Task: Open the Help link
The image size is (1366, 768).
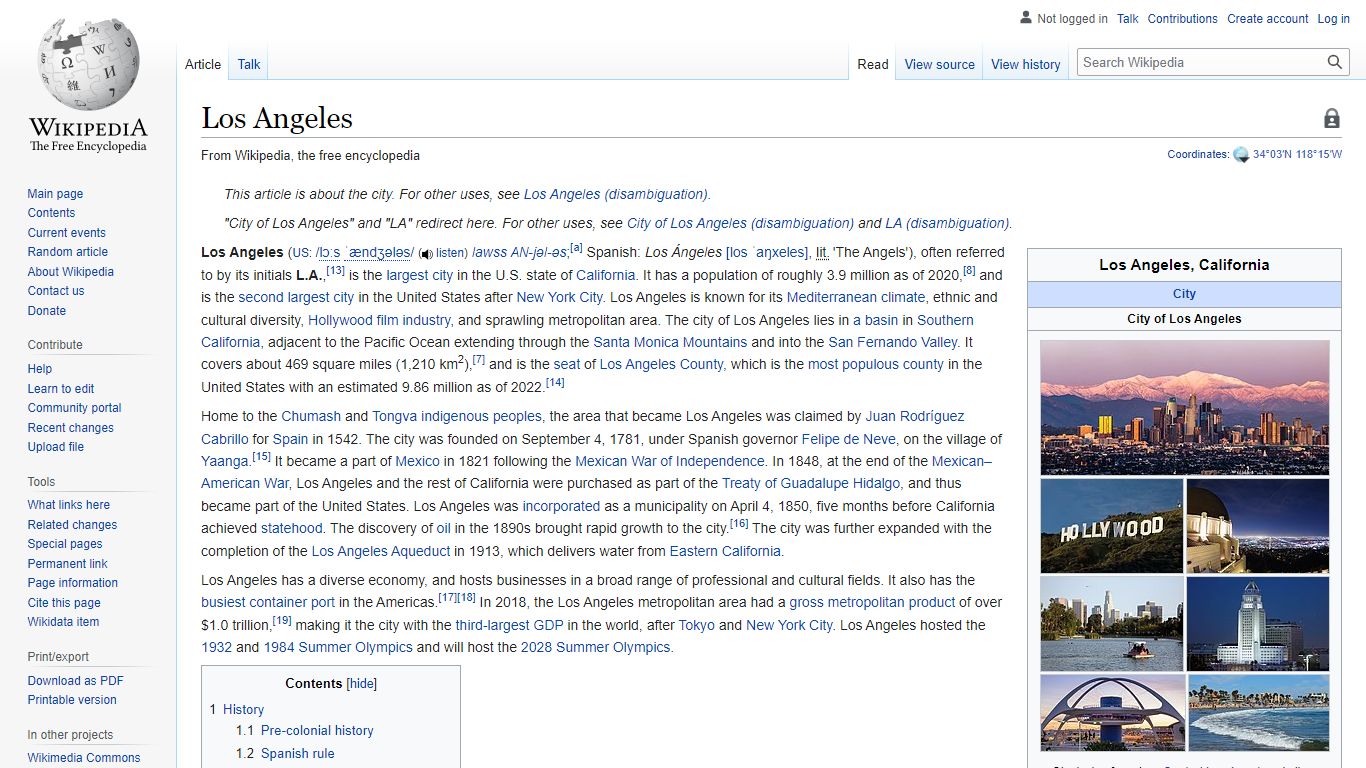Action: (x=40, y=369)
